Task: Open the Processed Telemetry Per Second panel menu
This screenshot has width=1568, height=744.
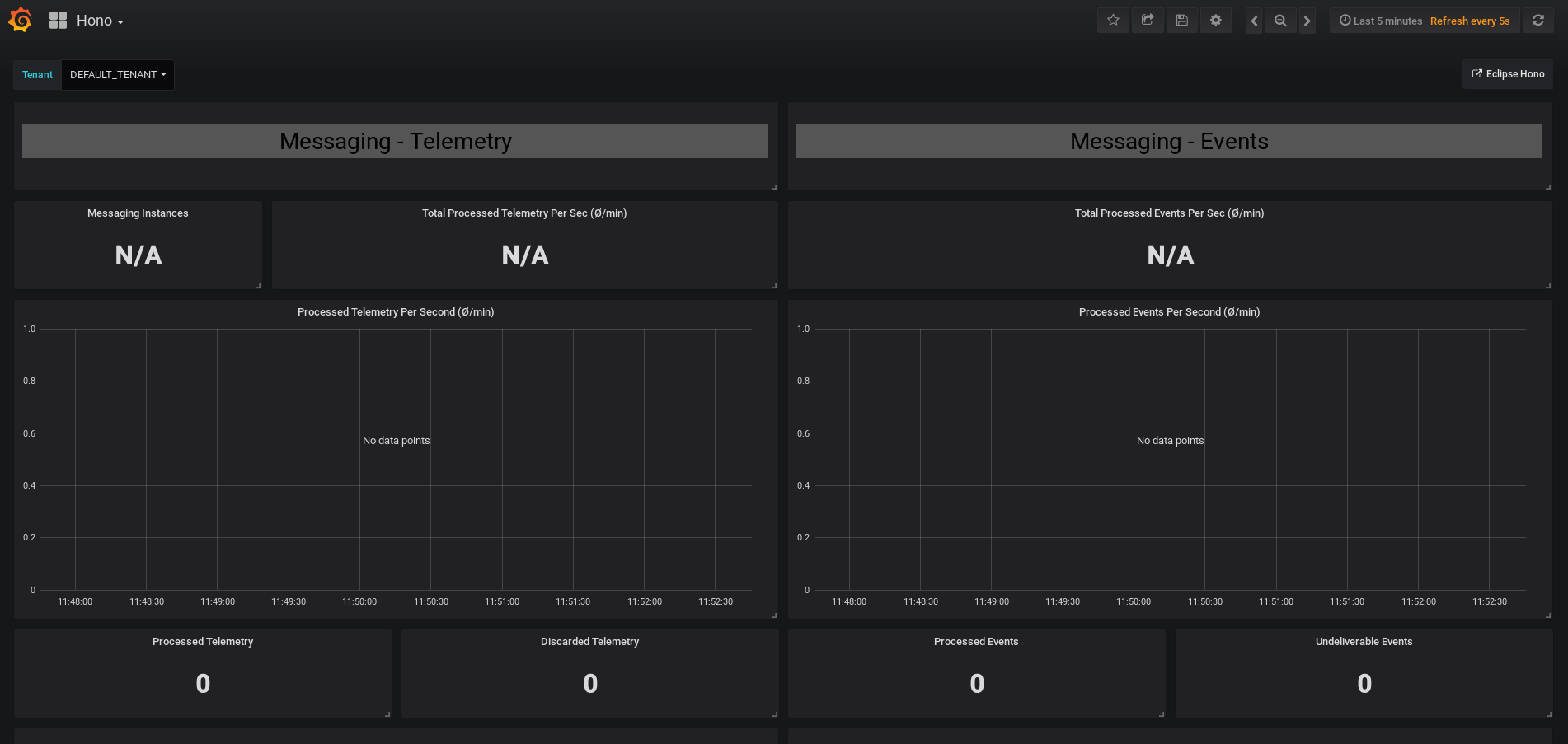Action: 396,312
